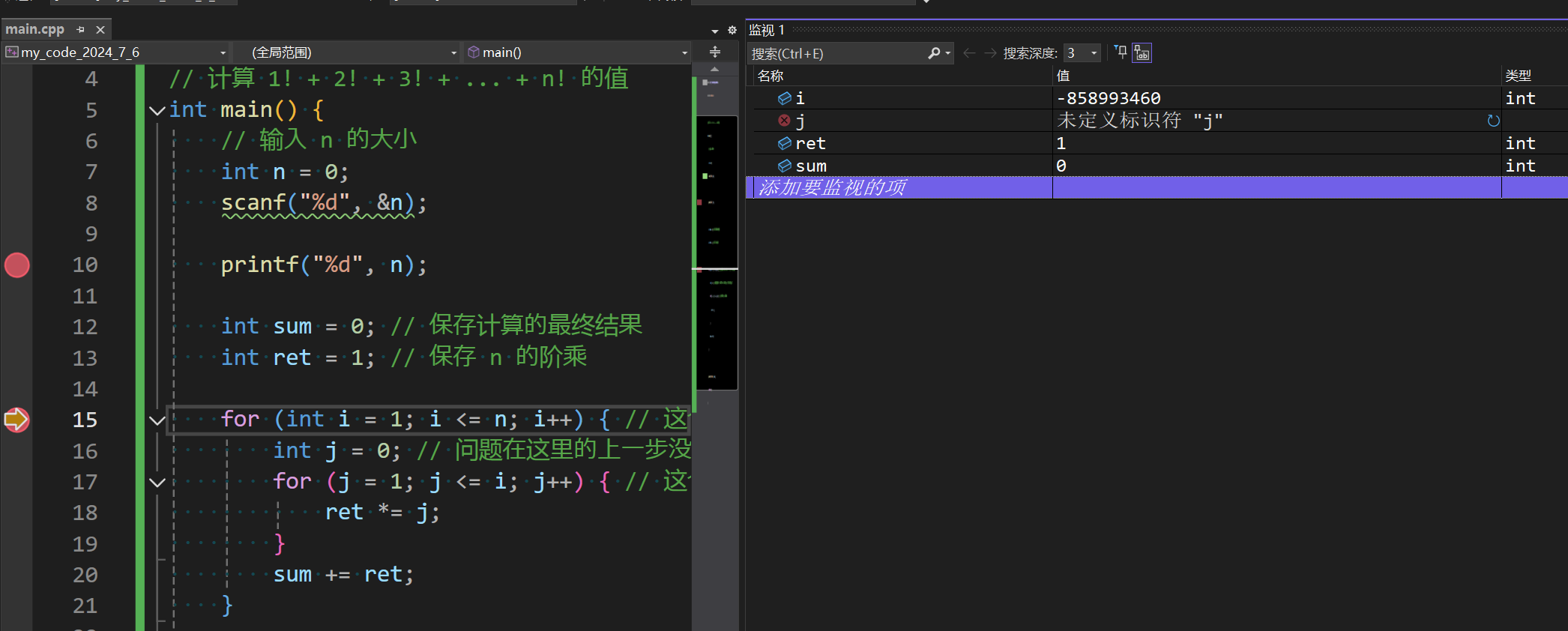Pin the main.cpp tab
Image resolution: width=1568 pixels, height=631 pixels.
coord(81,30)
